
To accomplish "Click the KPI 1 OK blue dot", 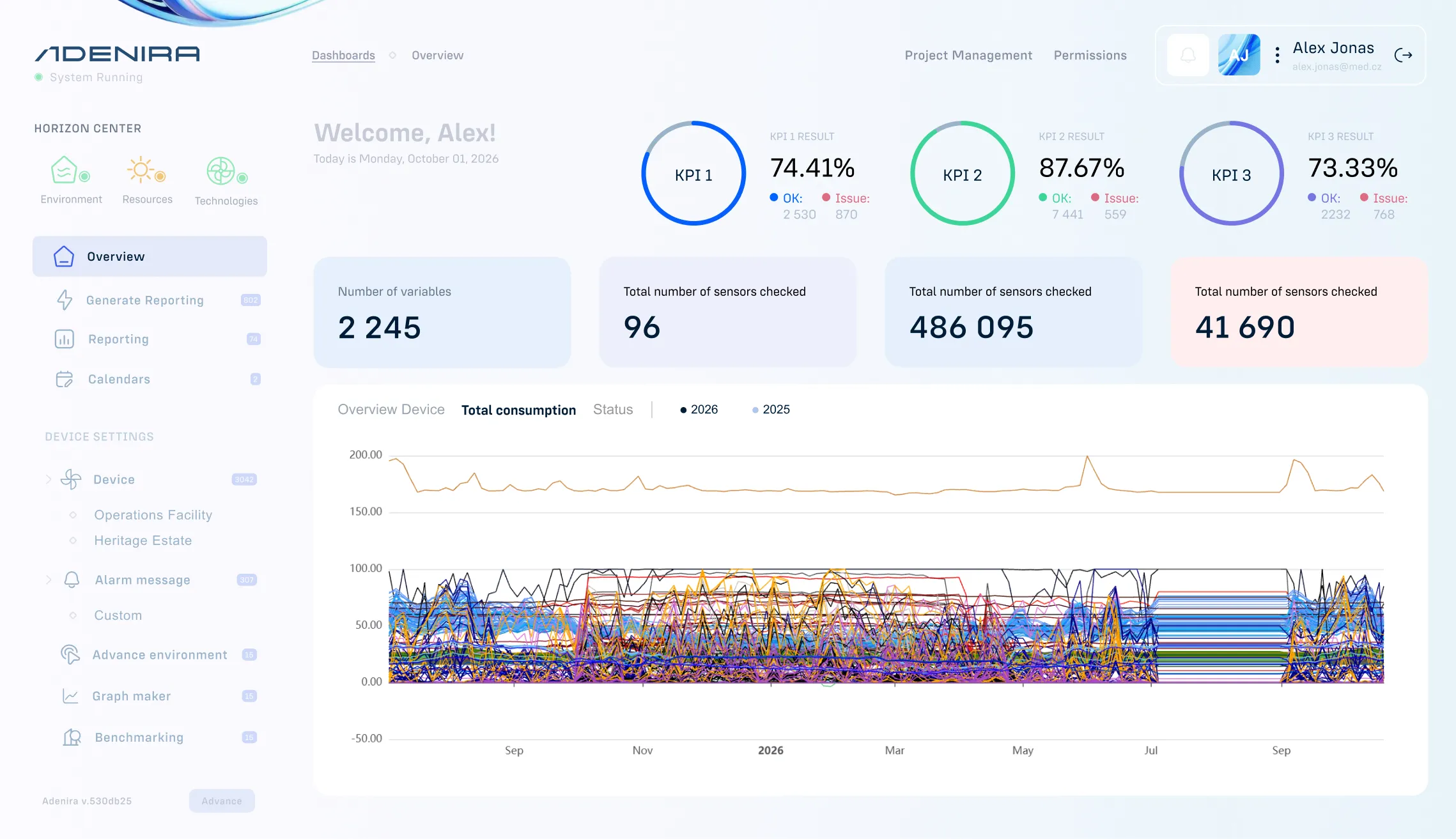I will 774,197.
